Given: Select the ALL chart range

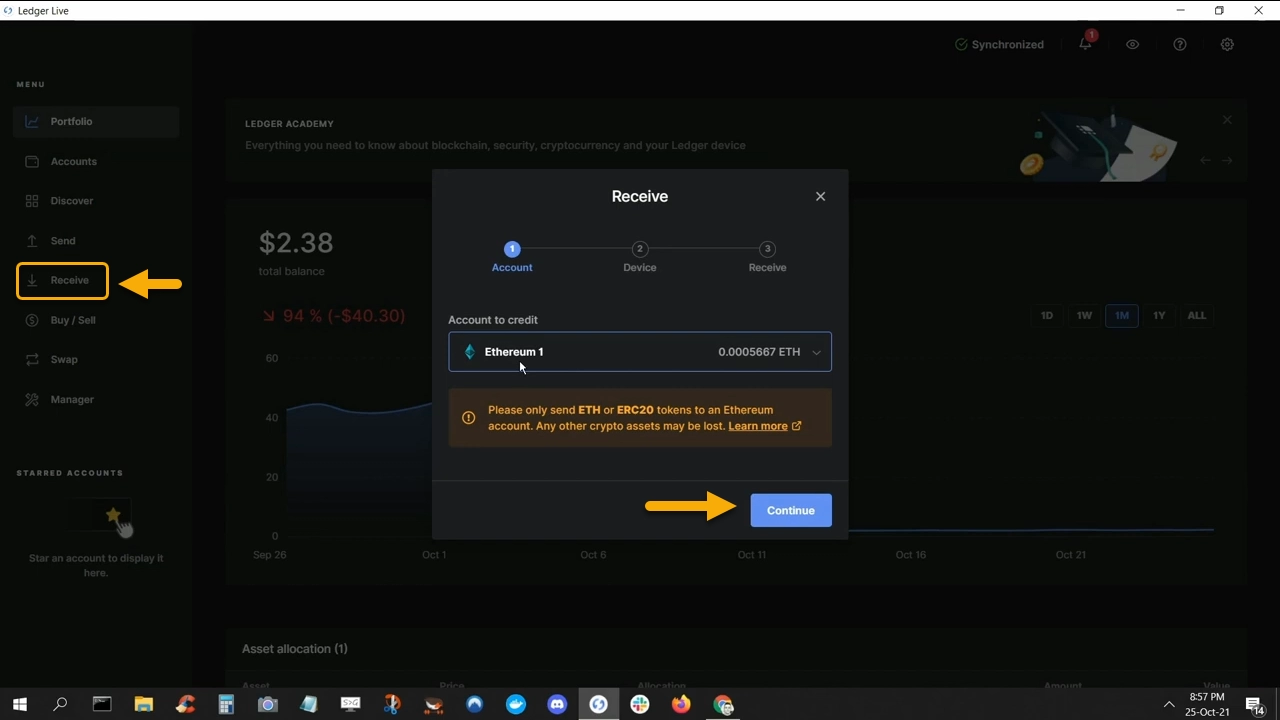Looking at the screenshot, I should coord(1197,315).
